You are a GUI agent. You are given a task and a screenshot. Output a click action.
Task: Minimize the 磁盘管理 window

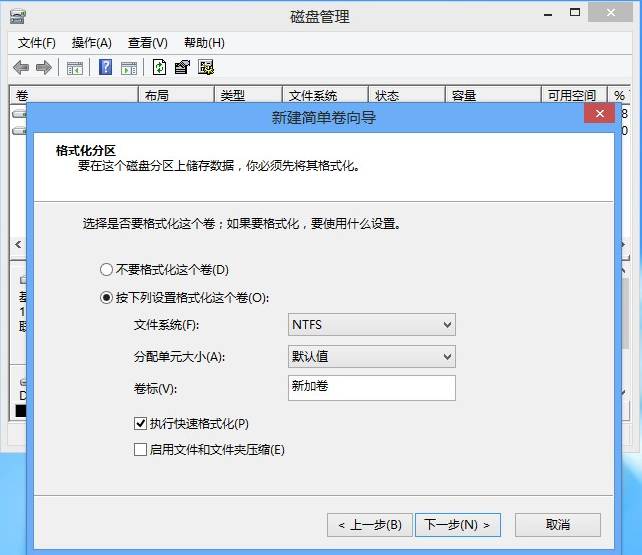548,14
